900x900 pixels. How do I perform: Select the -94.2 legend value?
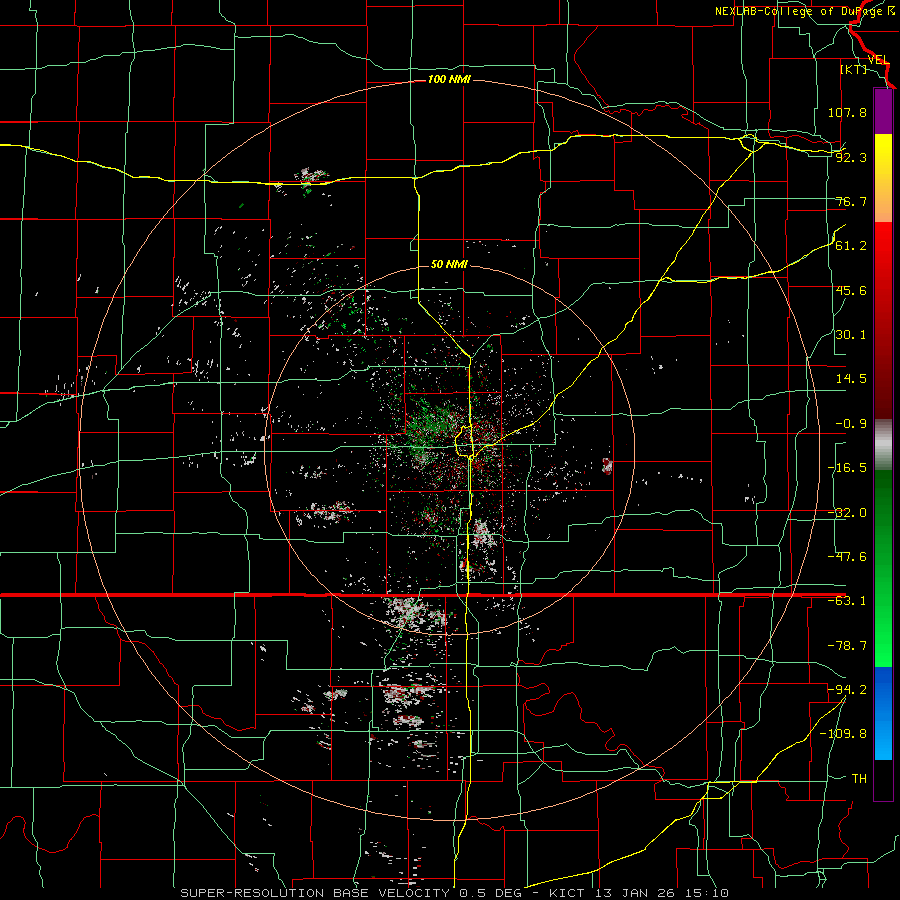(x=847, y=690)
